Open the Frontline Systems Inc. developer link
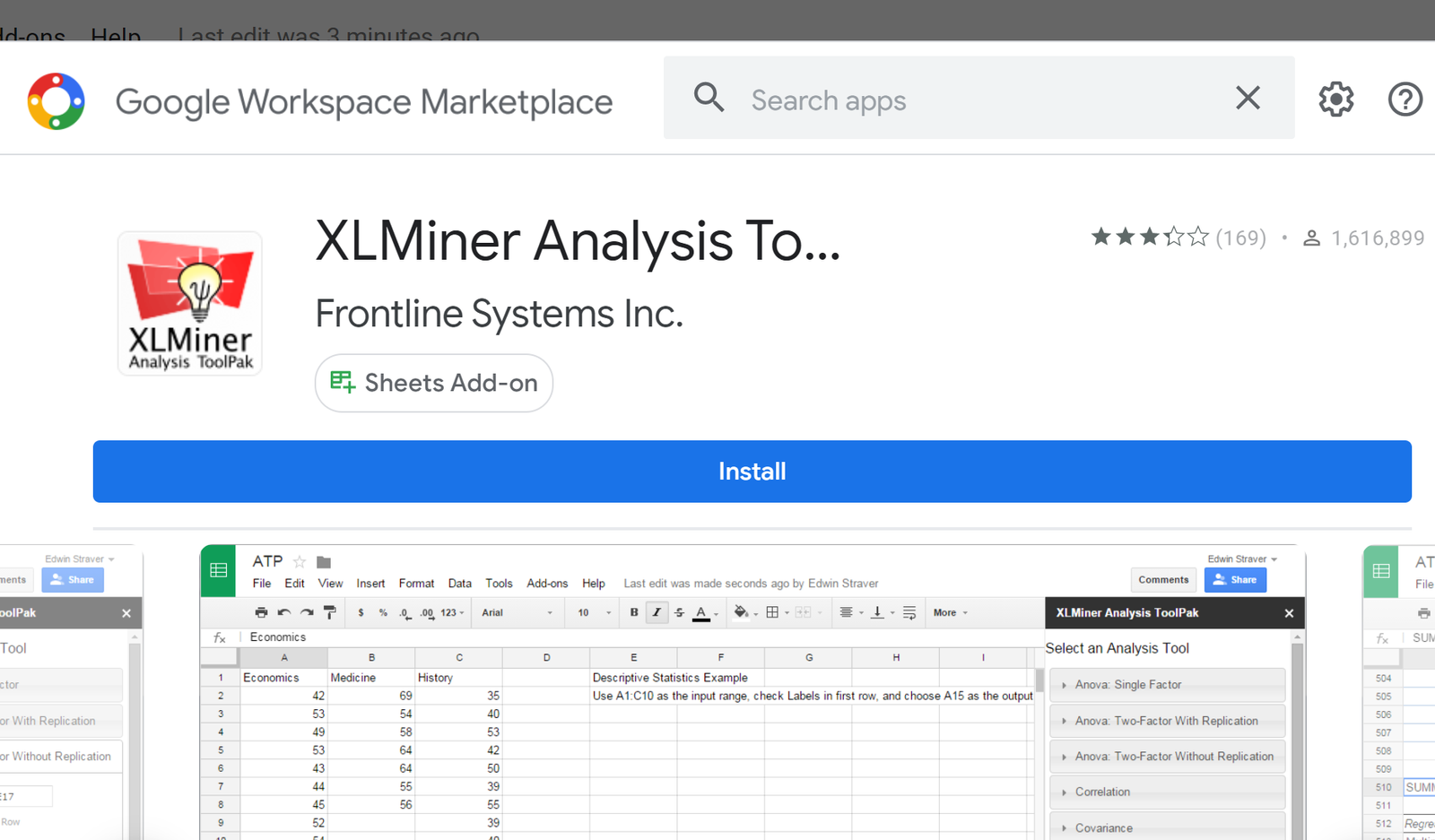The height and width of the screenshot is (840, 1435). click(499, 314)
